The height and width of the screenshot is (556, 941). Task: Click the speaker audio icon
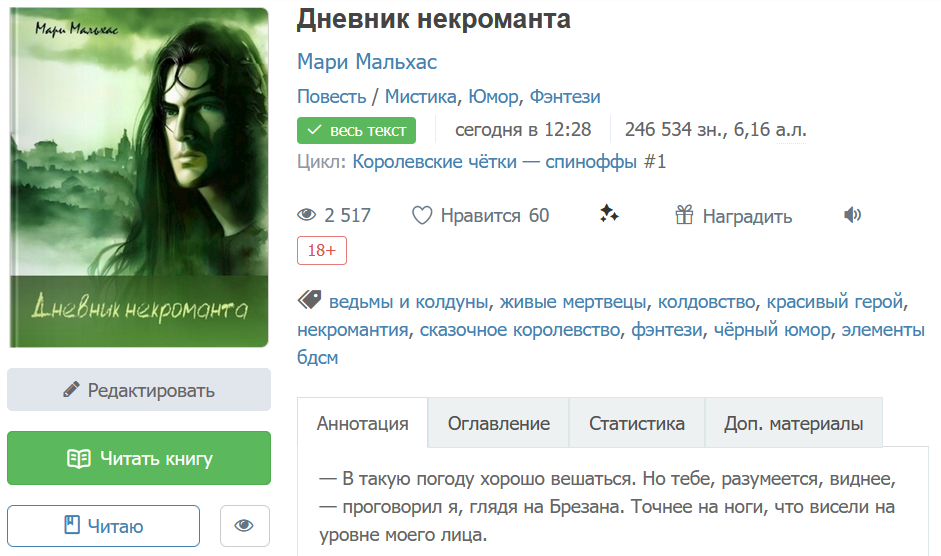pyautogui.click(x=852, y=214)
